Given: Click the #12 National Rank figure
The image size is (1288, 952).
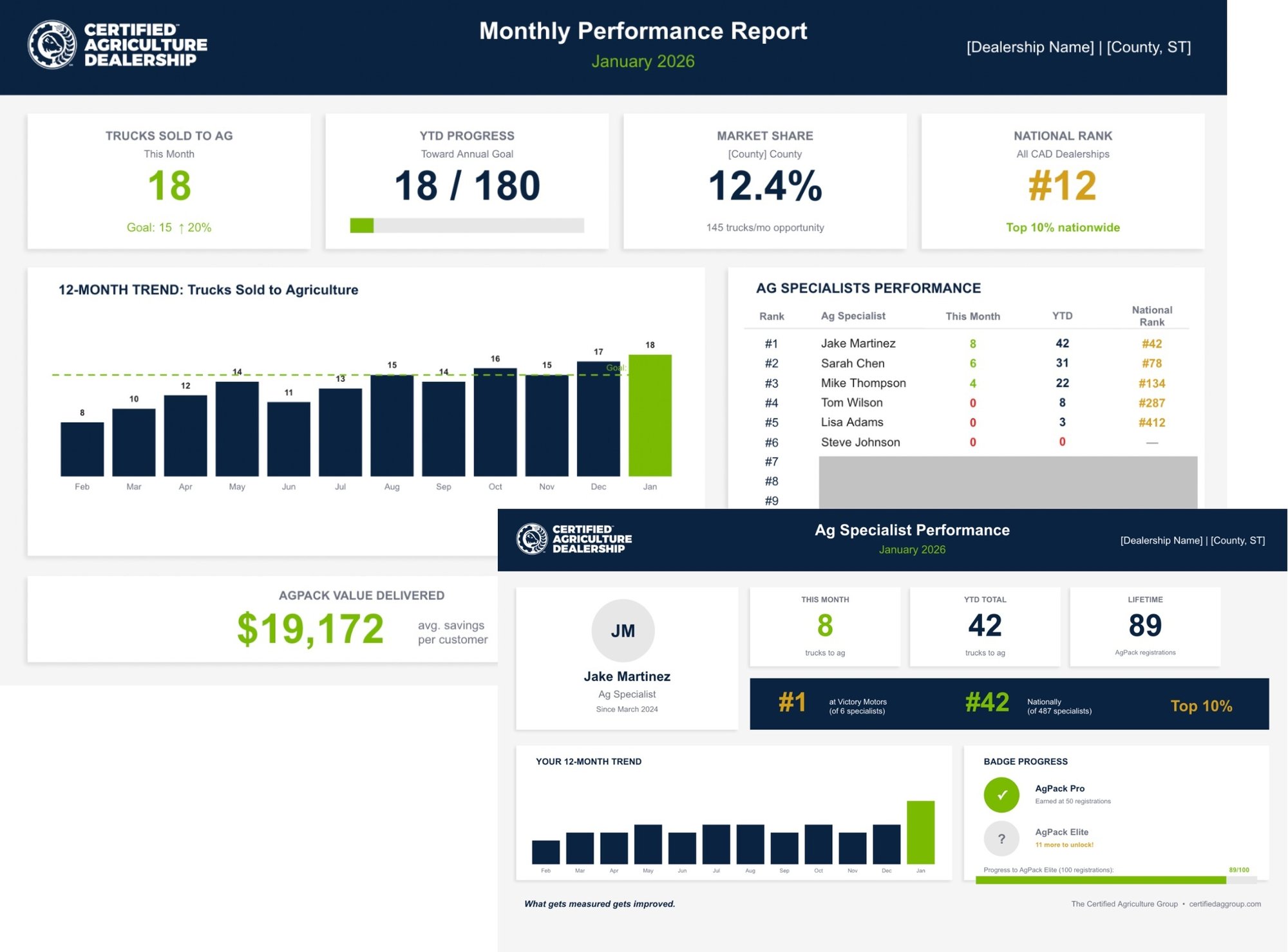Looking at the screenshot, I should 1063,187.
